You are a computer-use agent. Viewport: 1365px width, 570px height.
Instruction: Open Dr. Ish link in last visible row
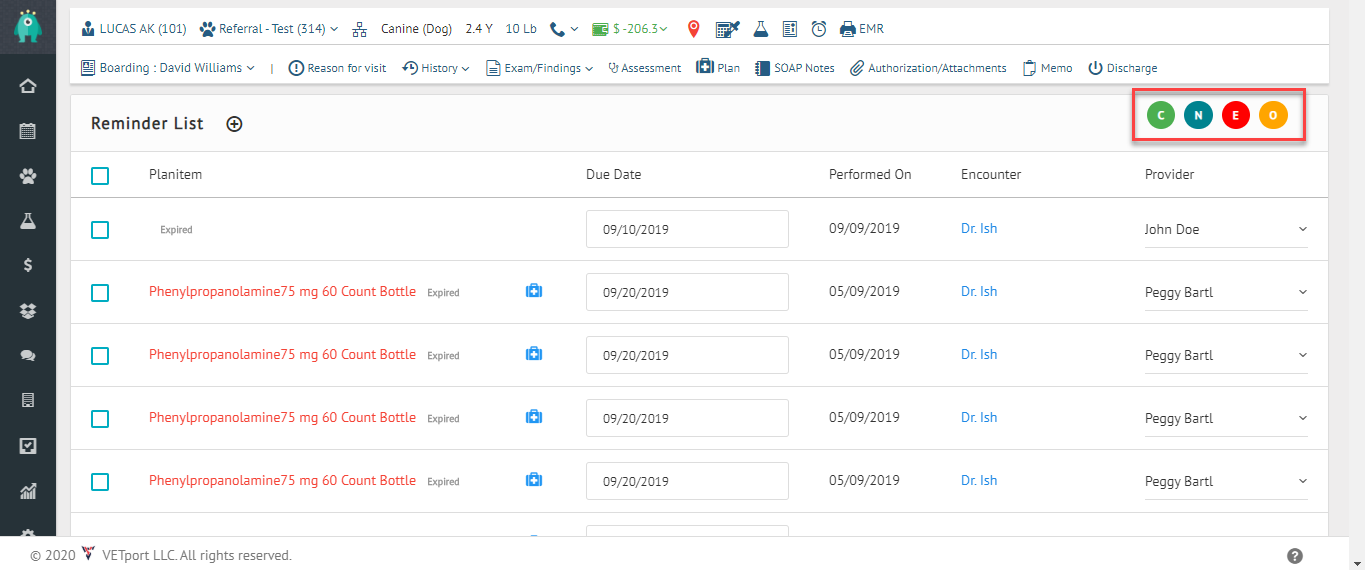(979, 480)
